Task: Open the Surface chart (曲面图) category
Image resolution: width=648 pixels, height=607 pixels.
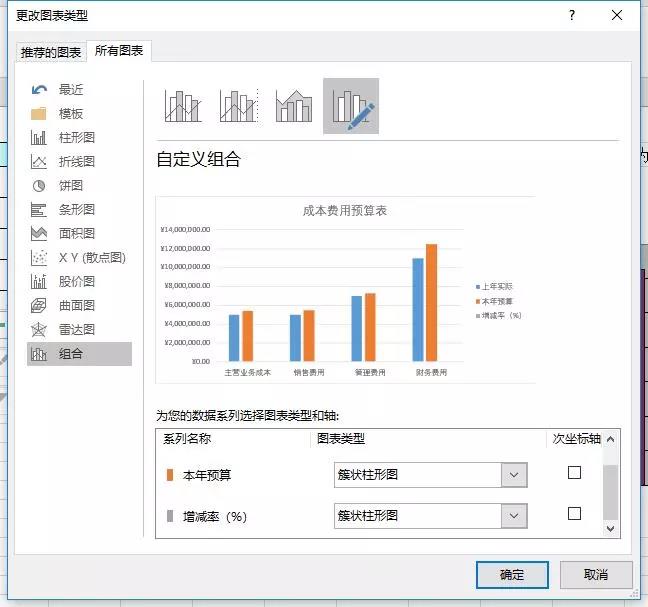Action: pyautogui.click(x=76, y=306)
